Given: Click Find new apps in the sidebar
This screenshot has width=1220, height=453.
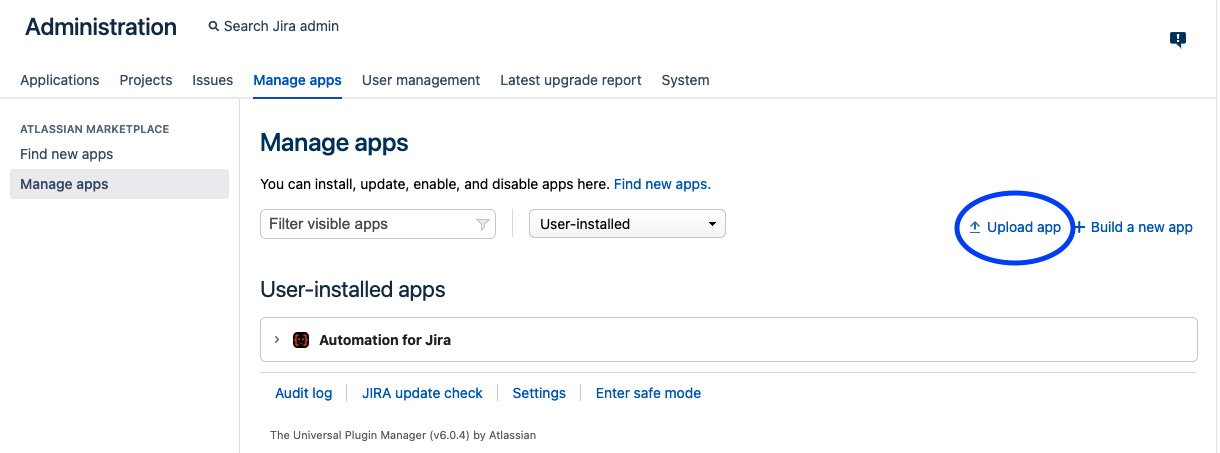Looking at the screenshot, I should coord(67,154).
